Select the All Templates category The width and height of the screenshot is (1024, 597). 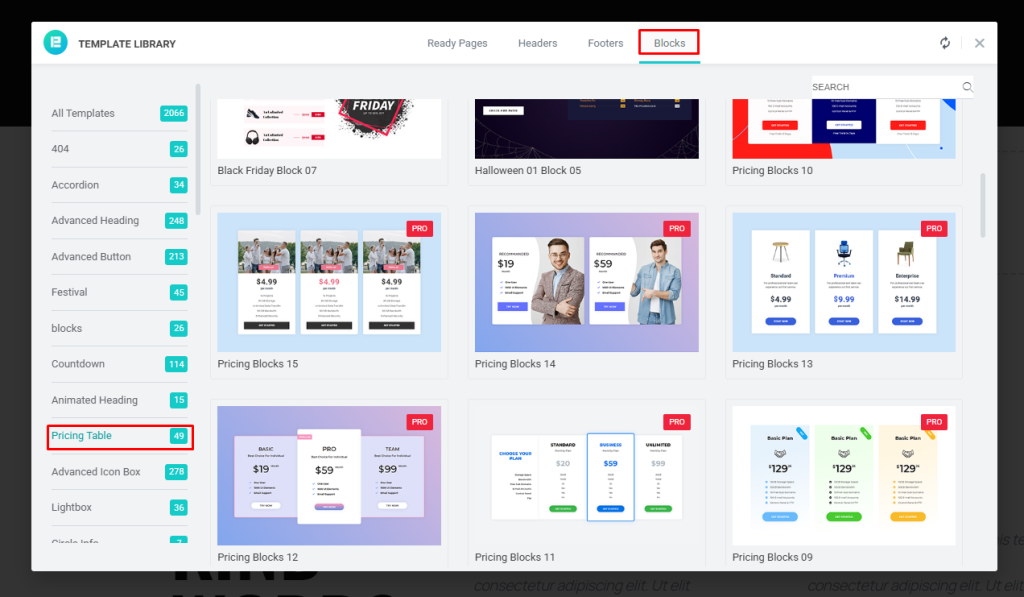pyautogui.click(x=119, y=113)
